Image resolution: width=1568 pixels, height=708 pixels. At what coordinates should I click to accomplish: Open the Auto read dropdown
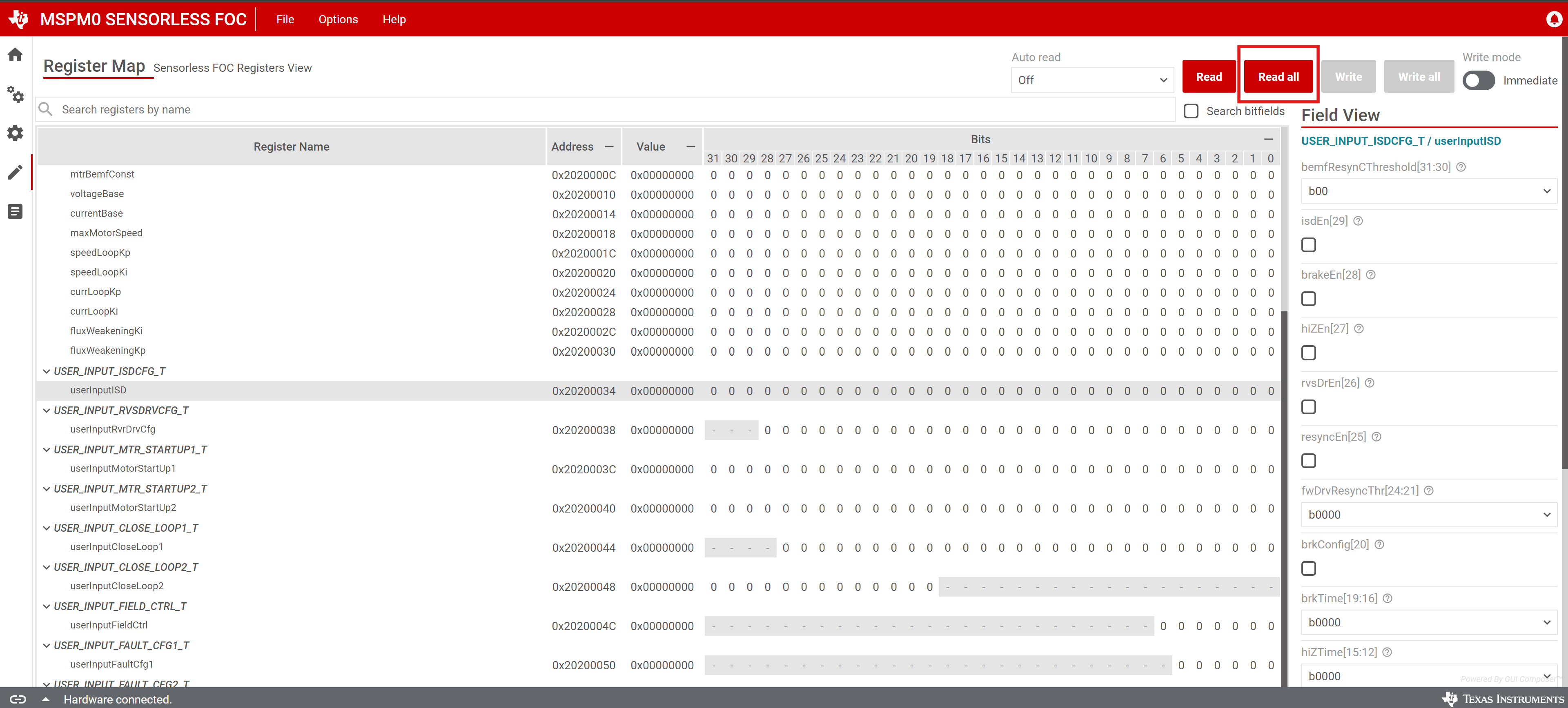tap(1092, 80)
